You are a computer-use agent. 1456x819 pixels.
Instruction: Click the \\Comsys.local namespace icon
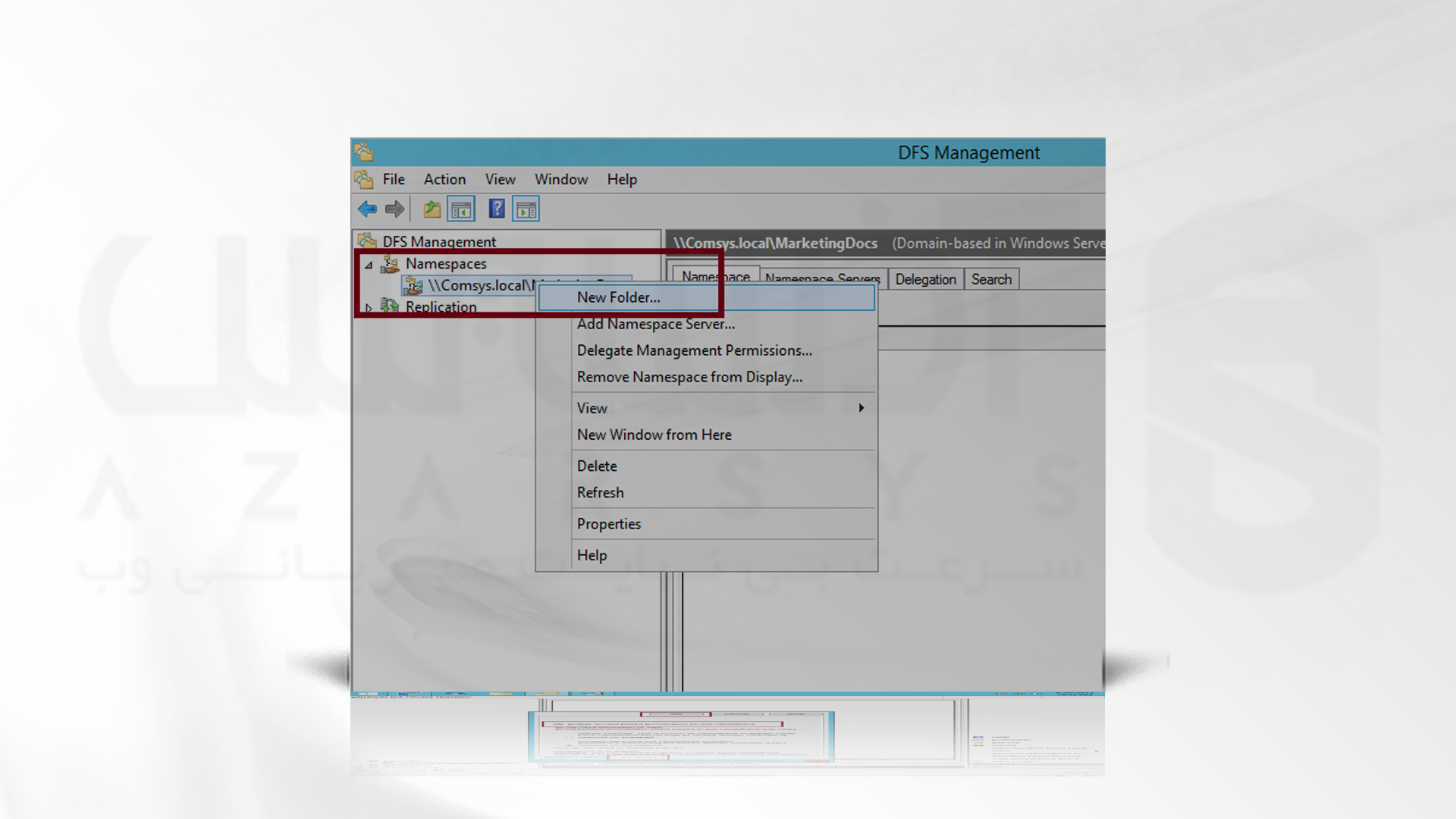click(x=413, y=285)
